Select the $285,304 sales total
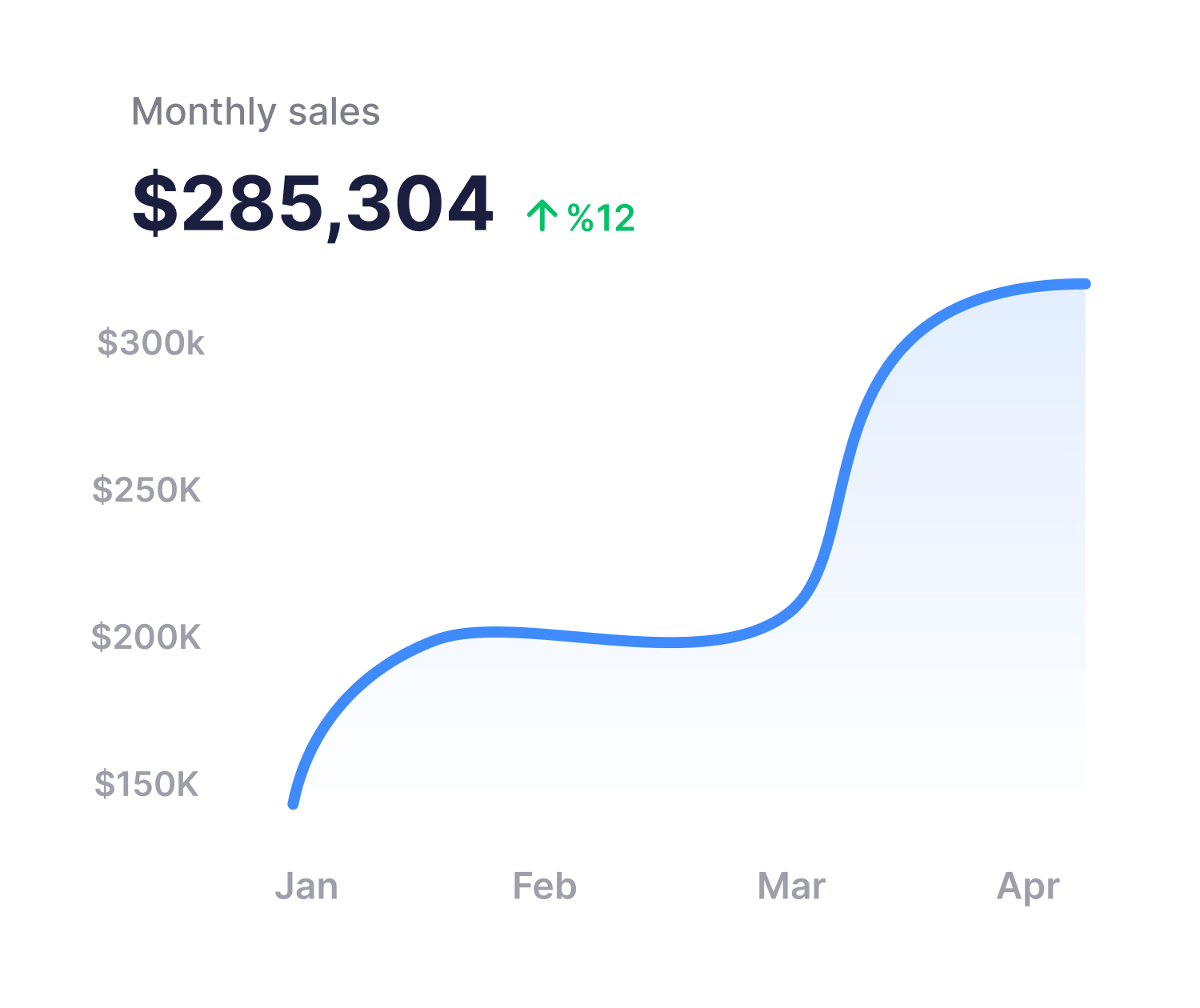 tap(312, 204)
